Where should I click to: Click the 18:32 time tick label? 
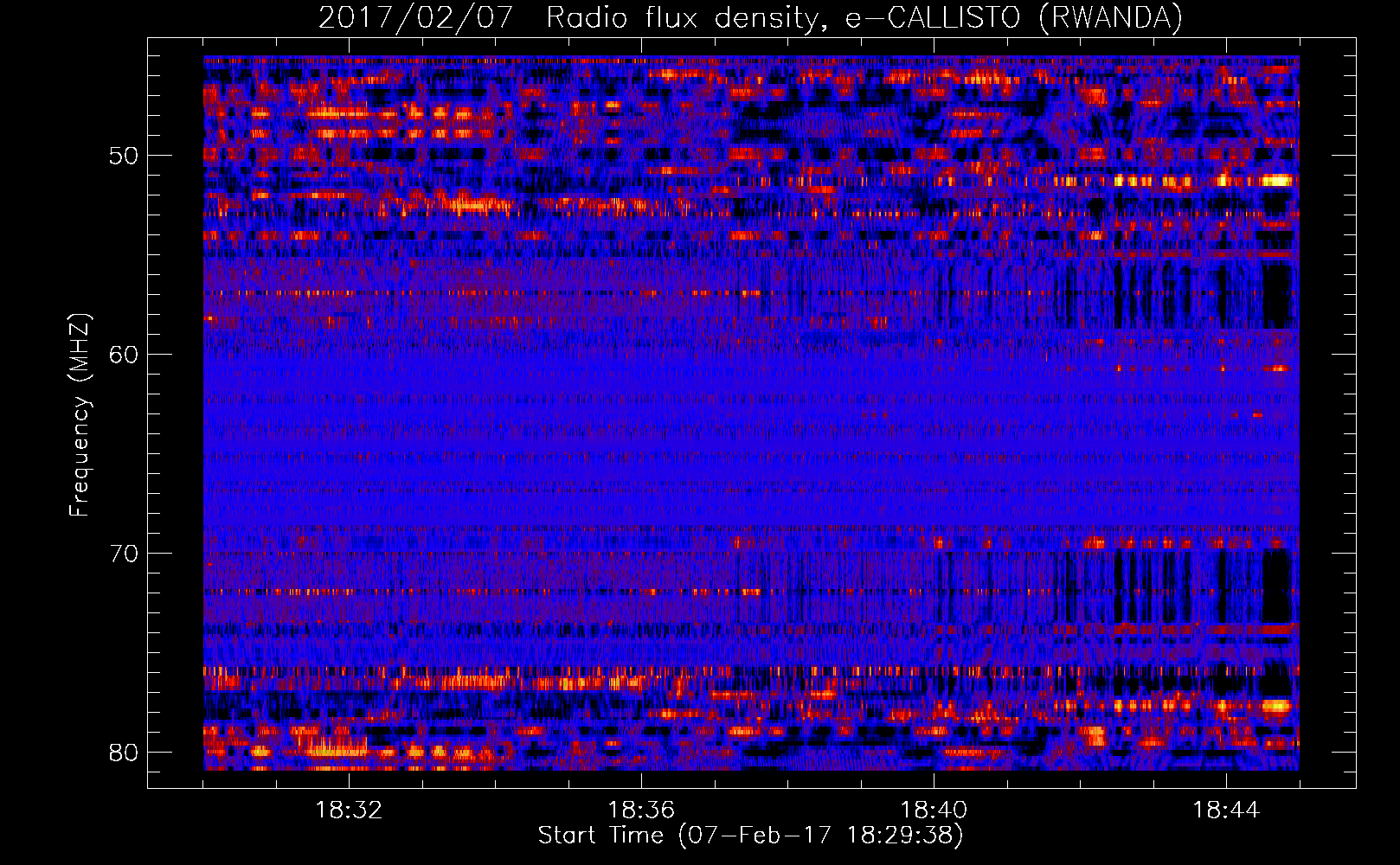[x=349, y=811]
